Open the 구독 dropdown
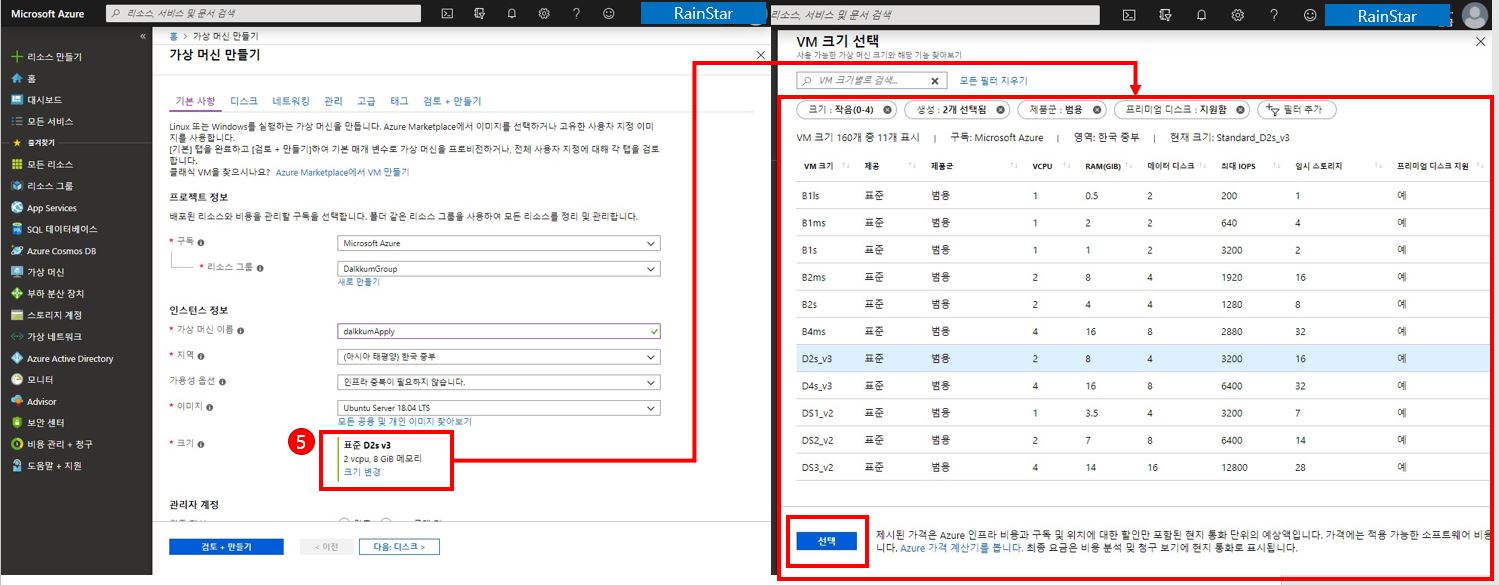Image resolution: width=1499 pixels, height=585 pixels. coord(499,243)
